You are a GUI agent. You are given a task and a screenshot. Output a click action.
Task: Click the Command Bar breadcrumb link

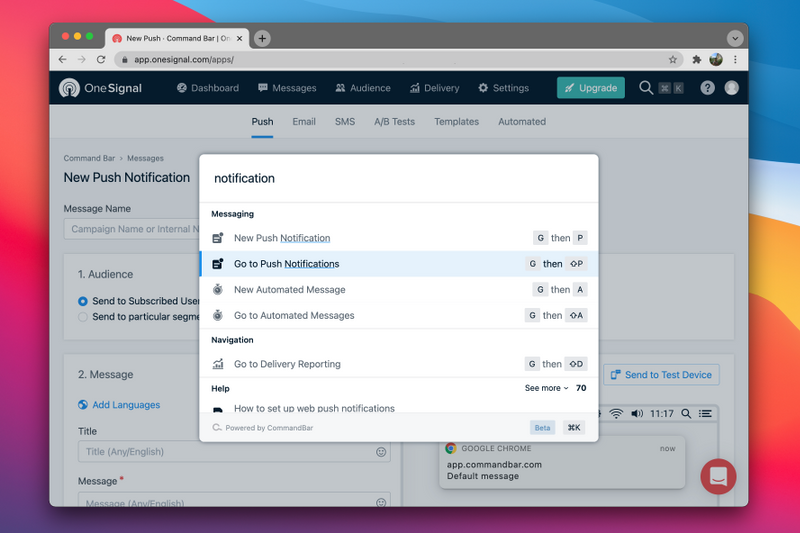89,158
